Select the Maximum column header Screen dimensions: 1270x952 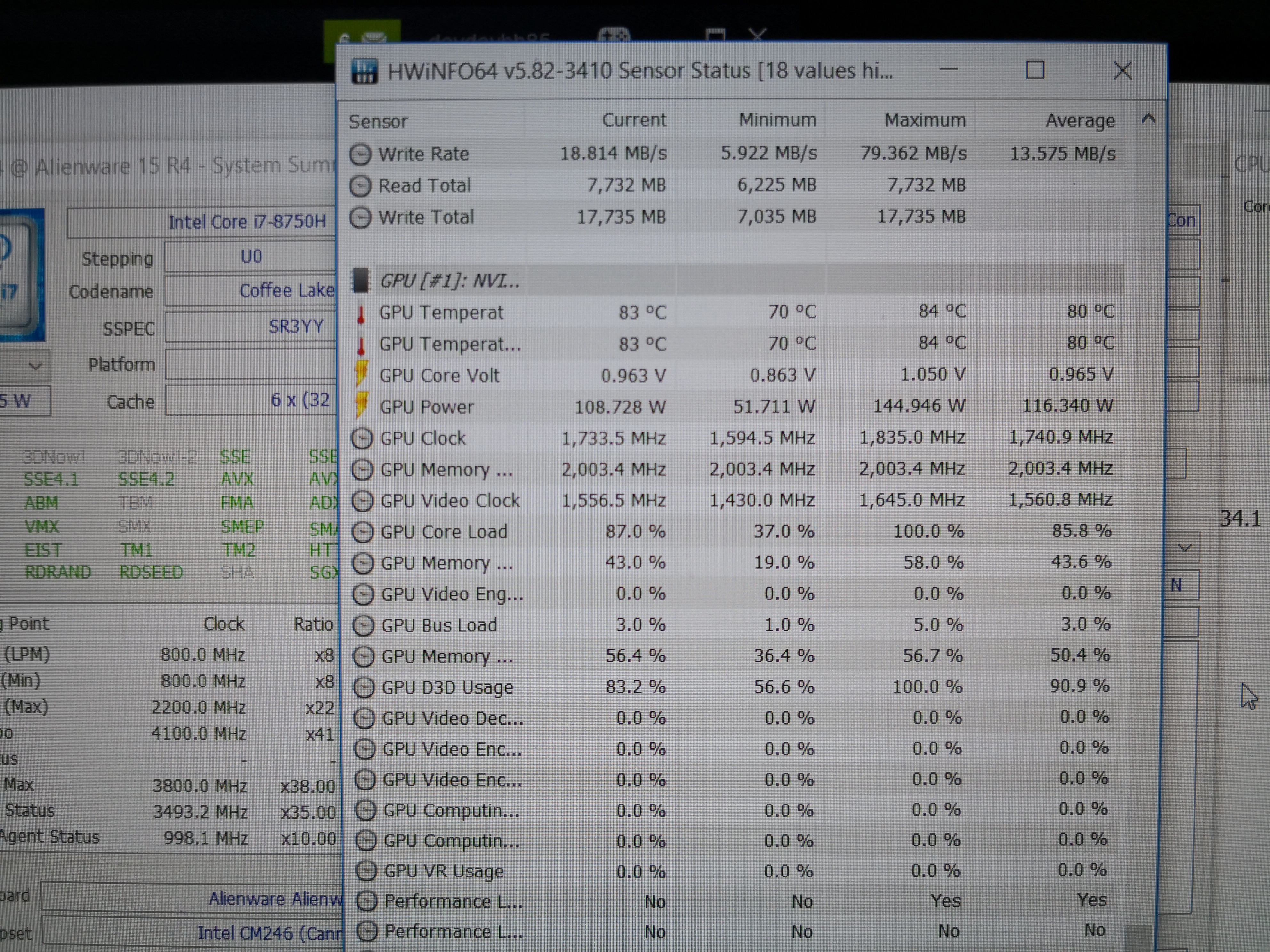pyautogui.click(x=925, y=121)
